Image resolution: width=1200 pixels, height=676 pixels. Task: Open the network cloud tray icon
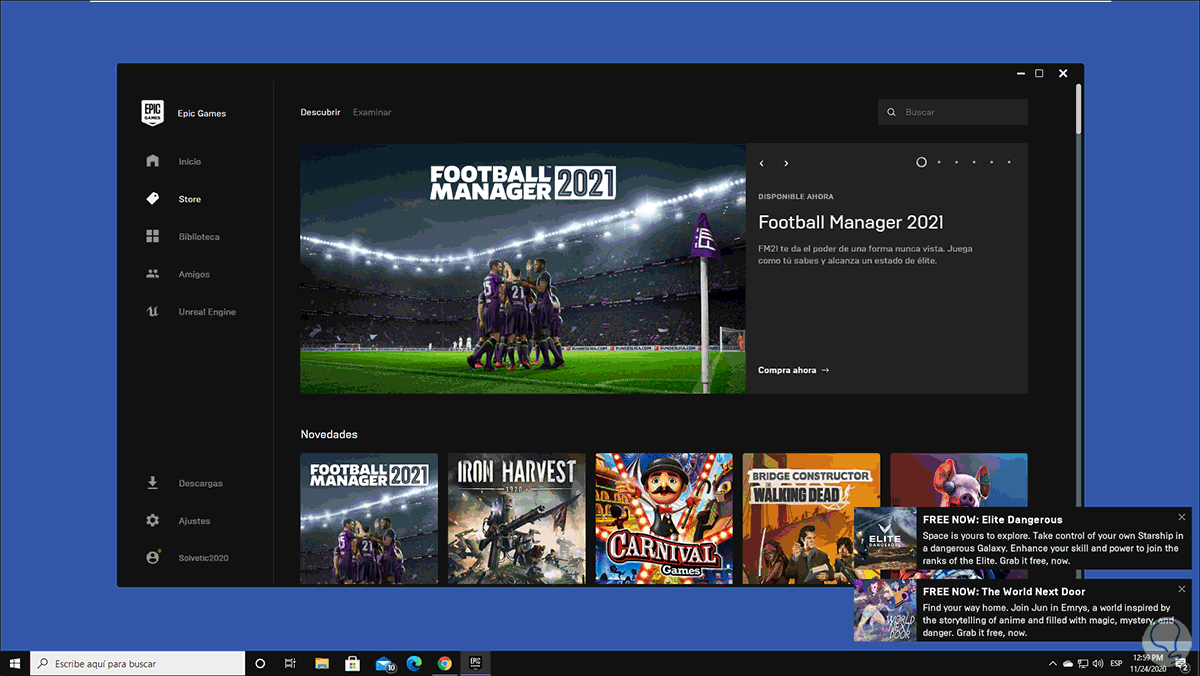[1068, 663]
